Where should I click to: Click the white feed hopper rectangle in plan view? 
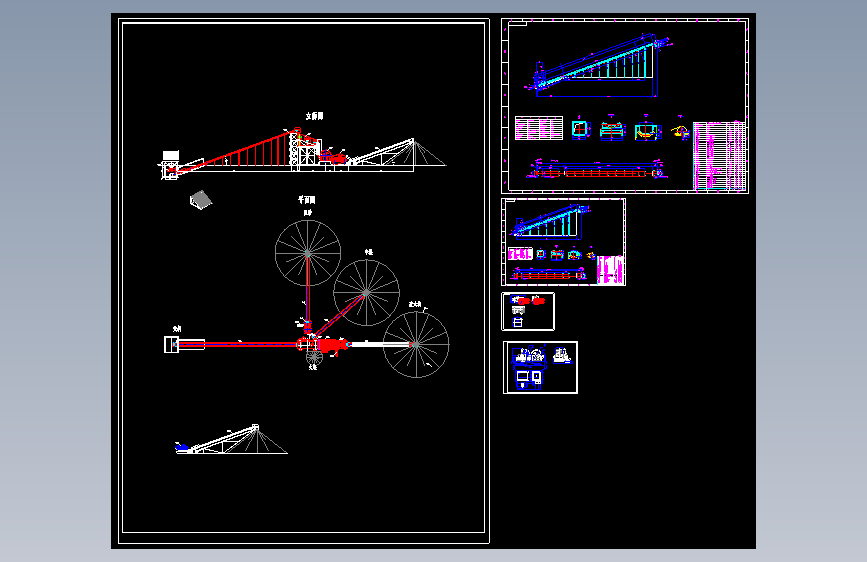point(171,344)
